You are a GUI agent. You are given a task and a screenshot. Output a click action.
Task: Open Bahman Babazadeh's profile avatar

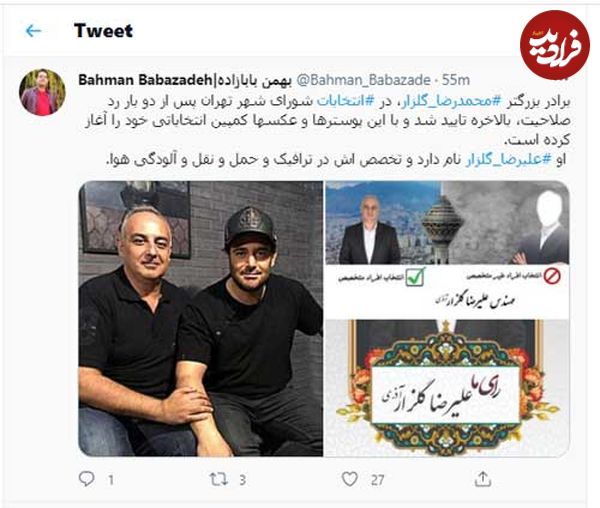coord(42,92)
